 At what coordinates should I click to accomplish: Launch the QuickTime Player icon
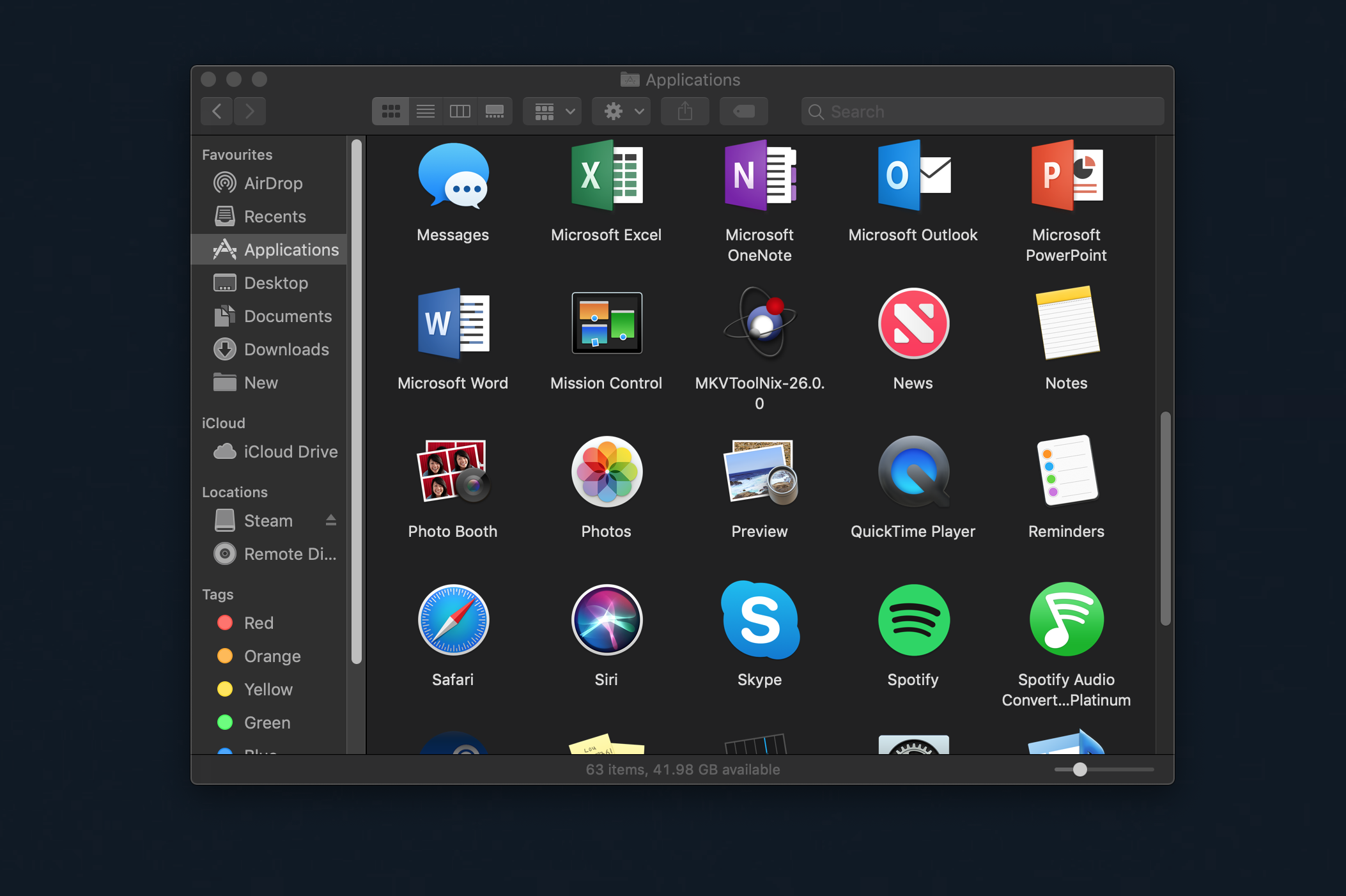point(913,472)
